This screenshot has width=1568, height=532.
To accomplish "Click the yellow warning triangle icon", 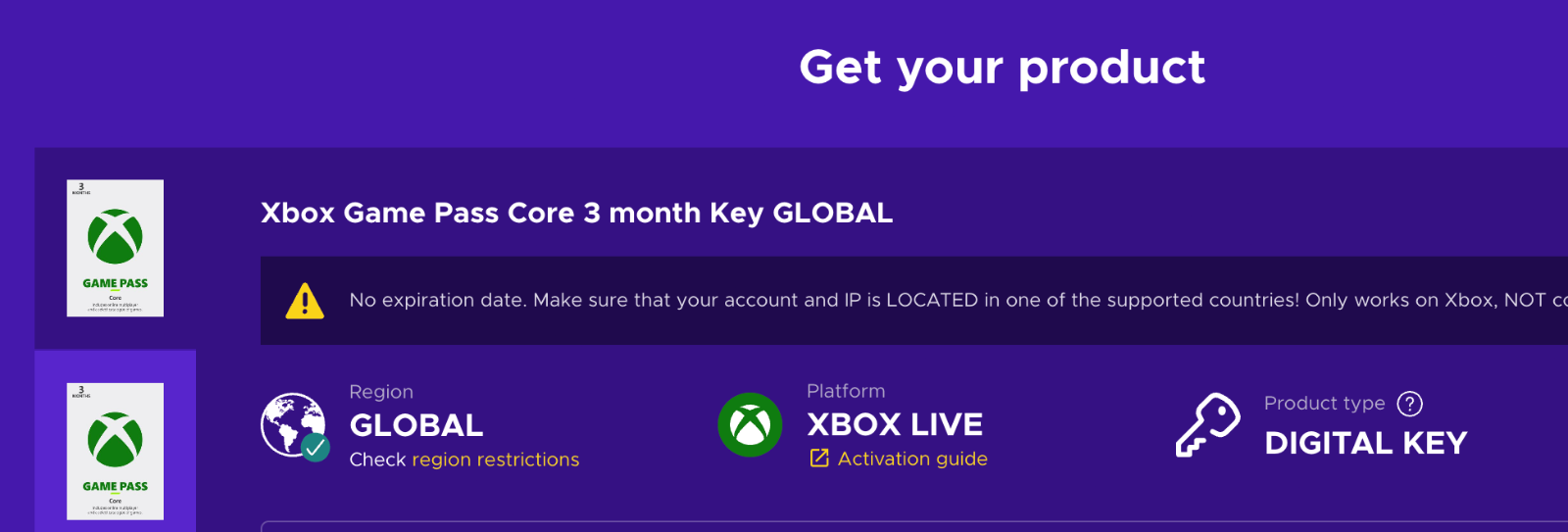I will pos(305,301).
